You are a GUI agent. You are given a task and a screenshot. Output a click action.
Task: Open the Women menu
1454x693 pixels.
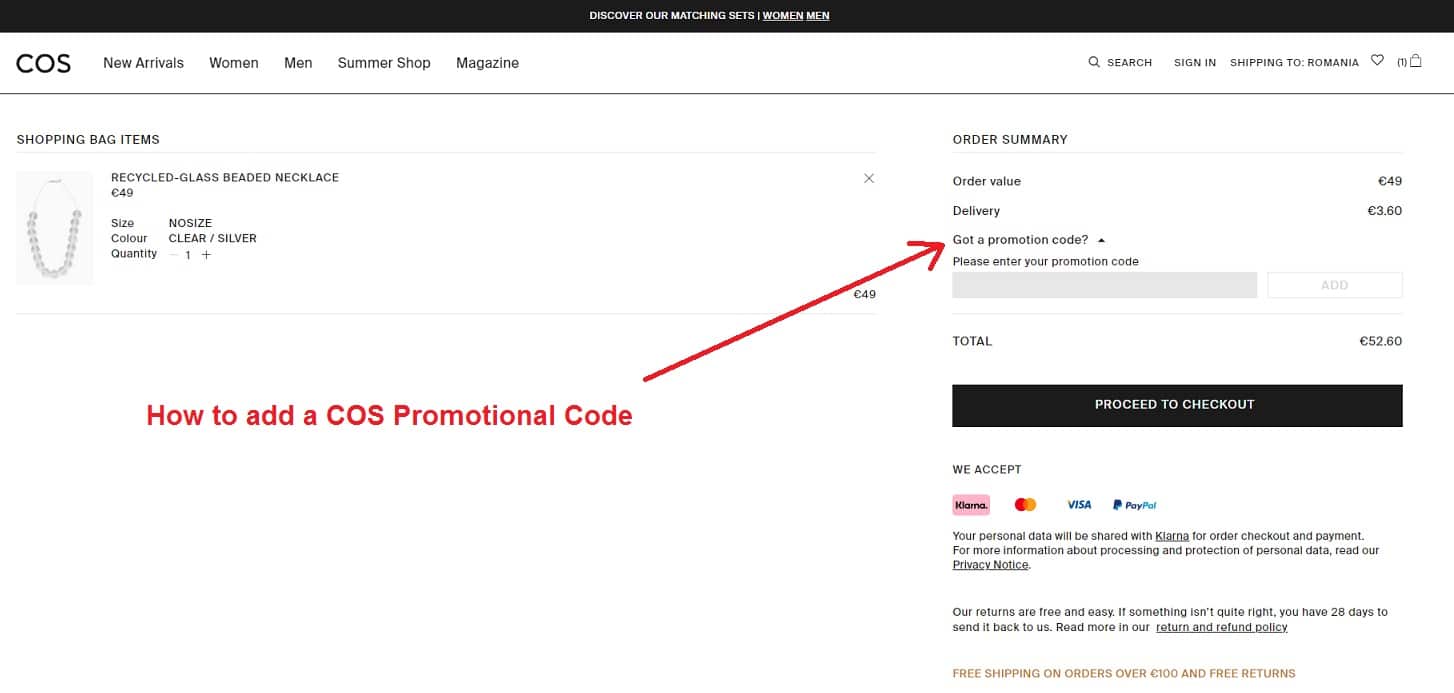(x=233, y=62)
